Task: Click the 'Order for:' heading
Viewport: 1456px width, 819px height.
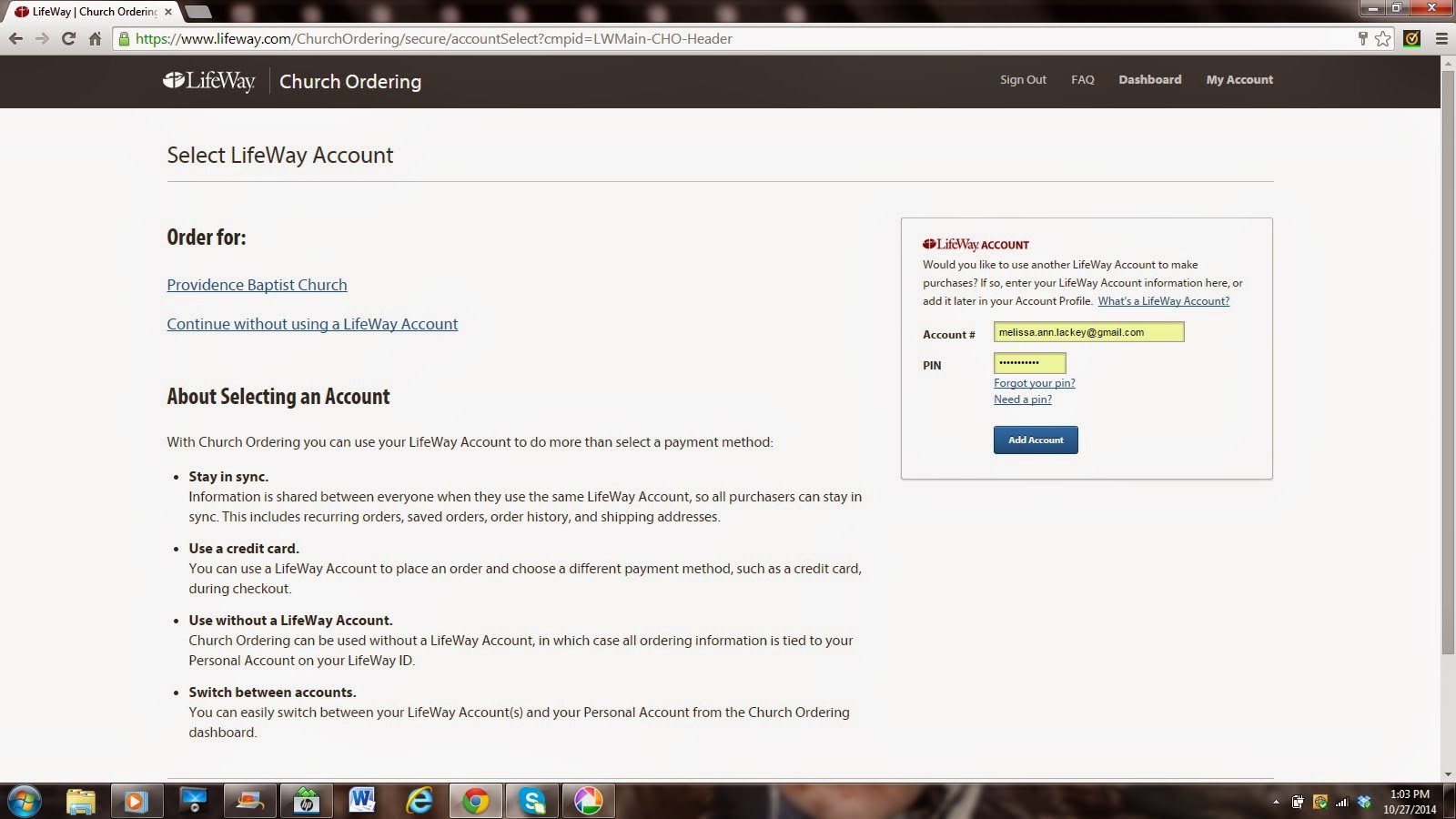Action: click(x=207, y=238)
